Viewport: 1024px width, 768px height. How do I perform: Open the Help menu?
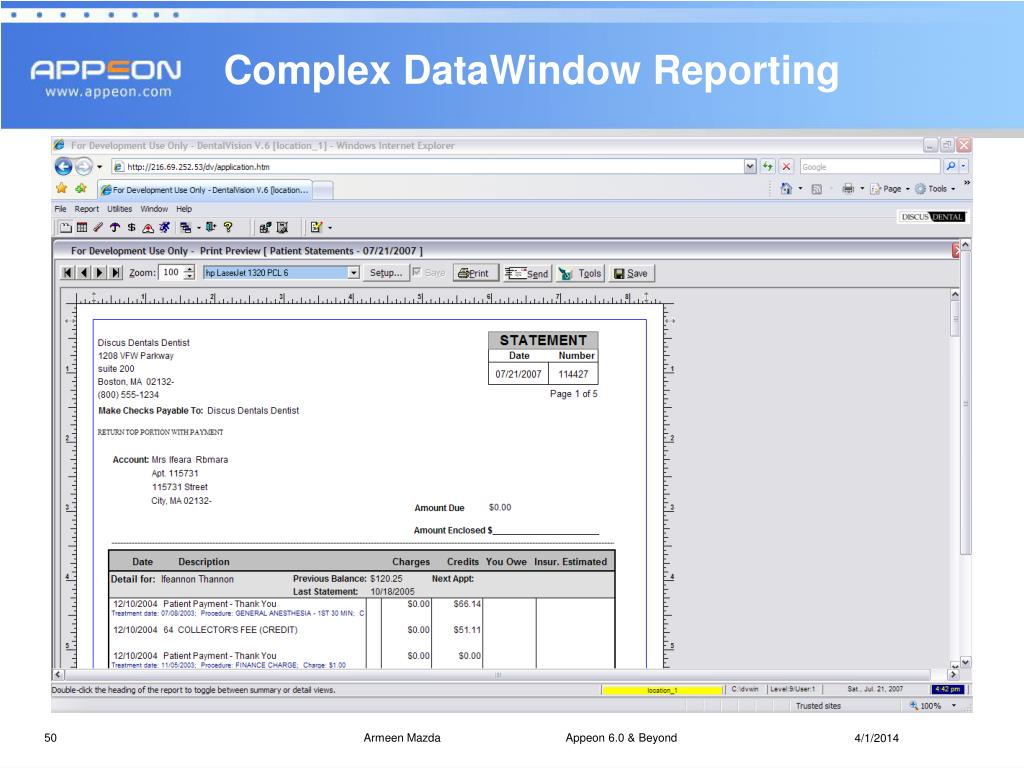[184, 209]
